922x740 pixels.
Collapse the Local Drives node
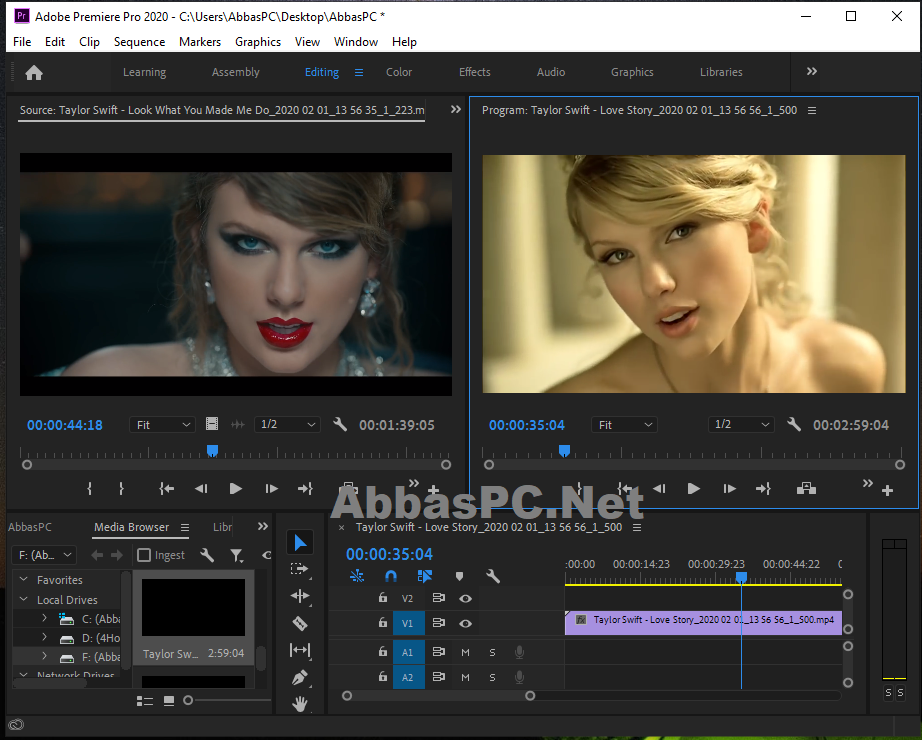24,599
